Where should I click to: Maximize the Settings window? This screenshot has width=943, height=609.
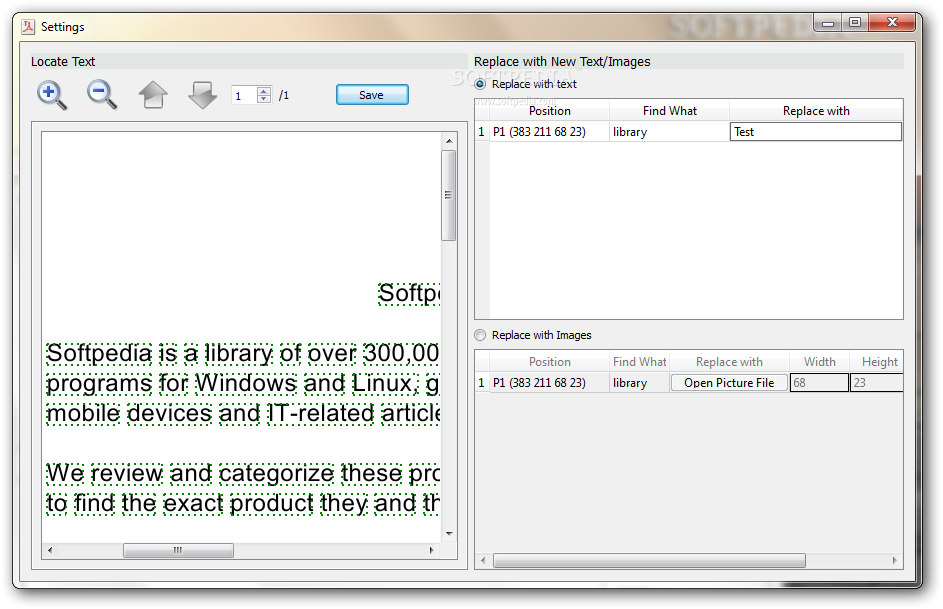tap(855, 22)
